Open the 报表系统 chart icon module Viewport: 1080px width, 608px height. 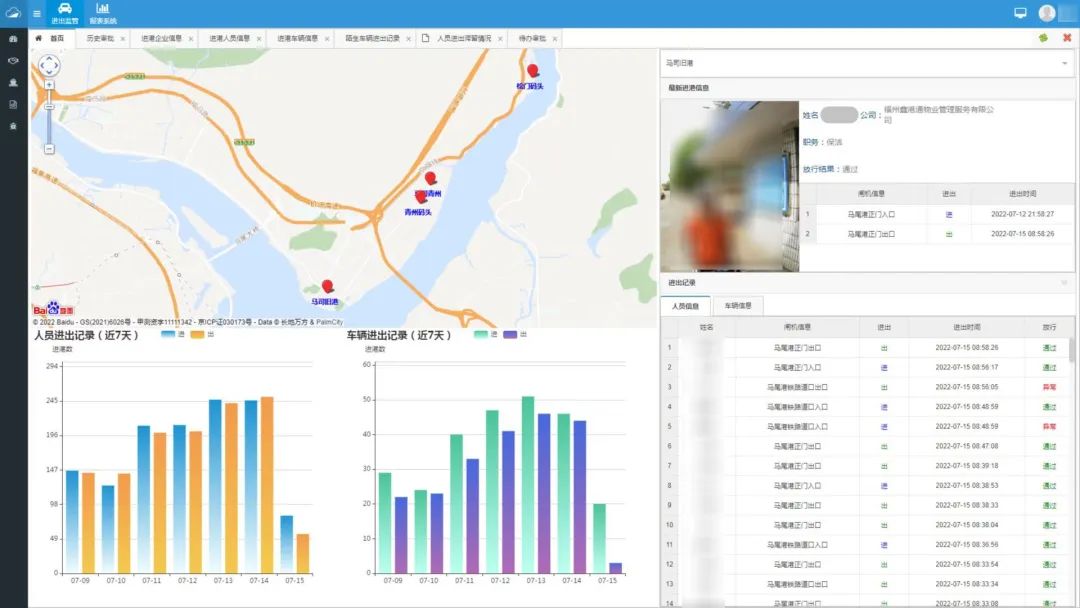tap(103, 13)
